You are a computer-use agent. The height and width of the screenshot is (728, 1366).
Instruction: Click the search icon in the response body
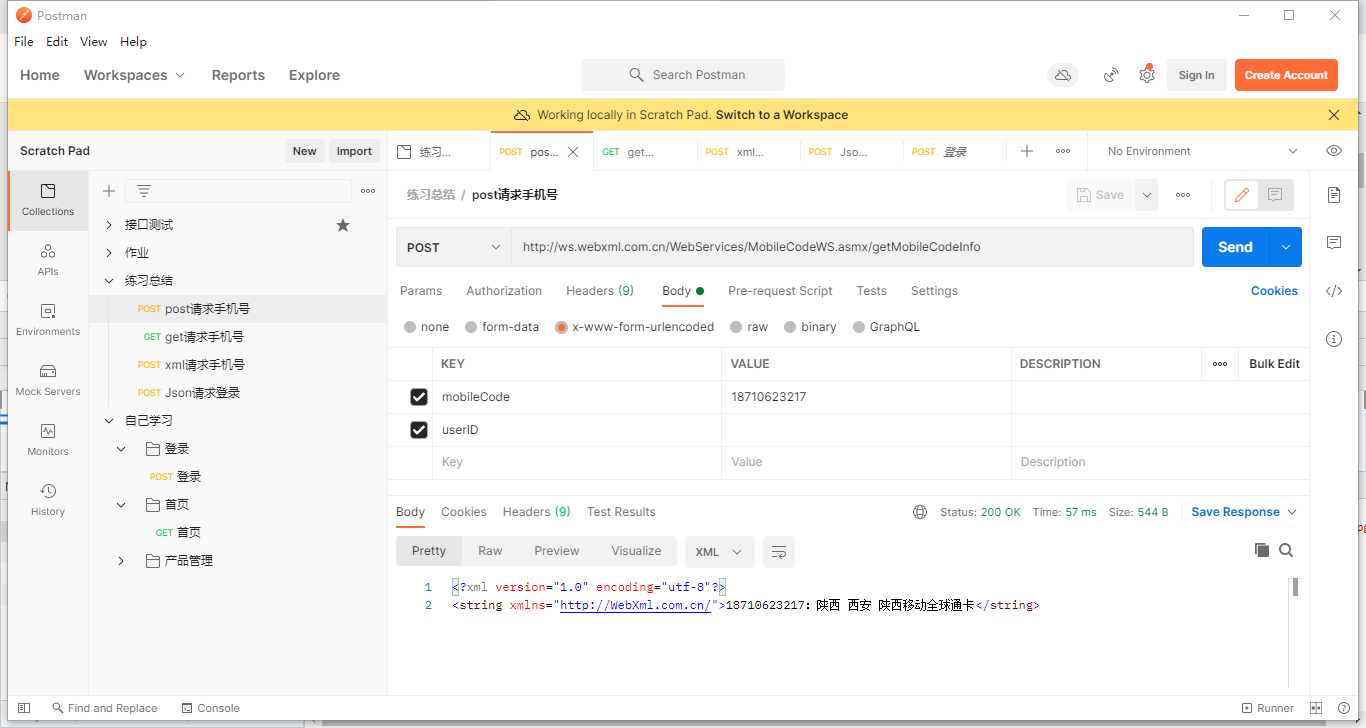click(1286, 550)
